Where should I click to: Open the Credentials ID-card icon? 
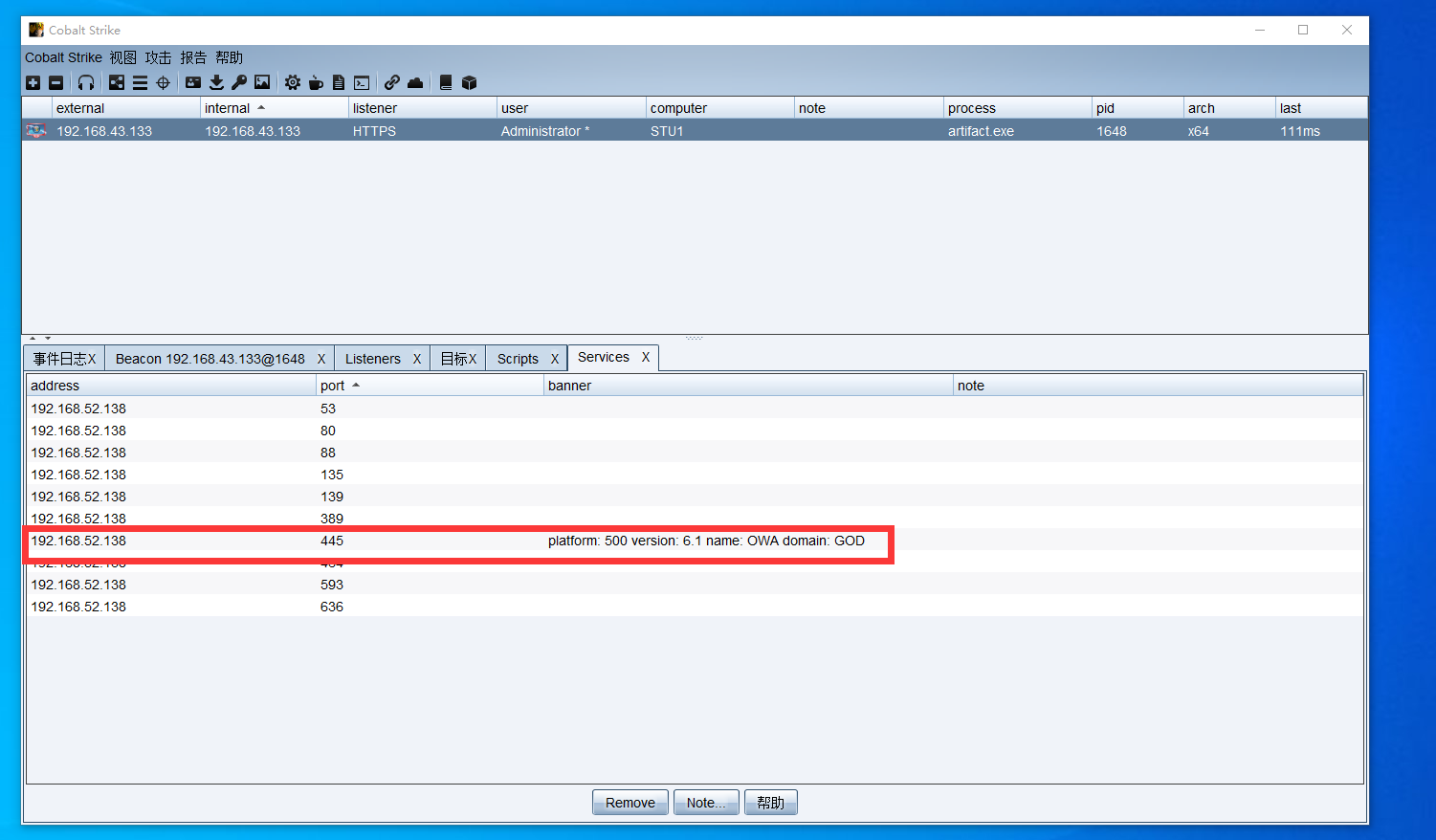[x=193, y=82]
